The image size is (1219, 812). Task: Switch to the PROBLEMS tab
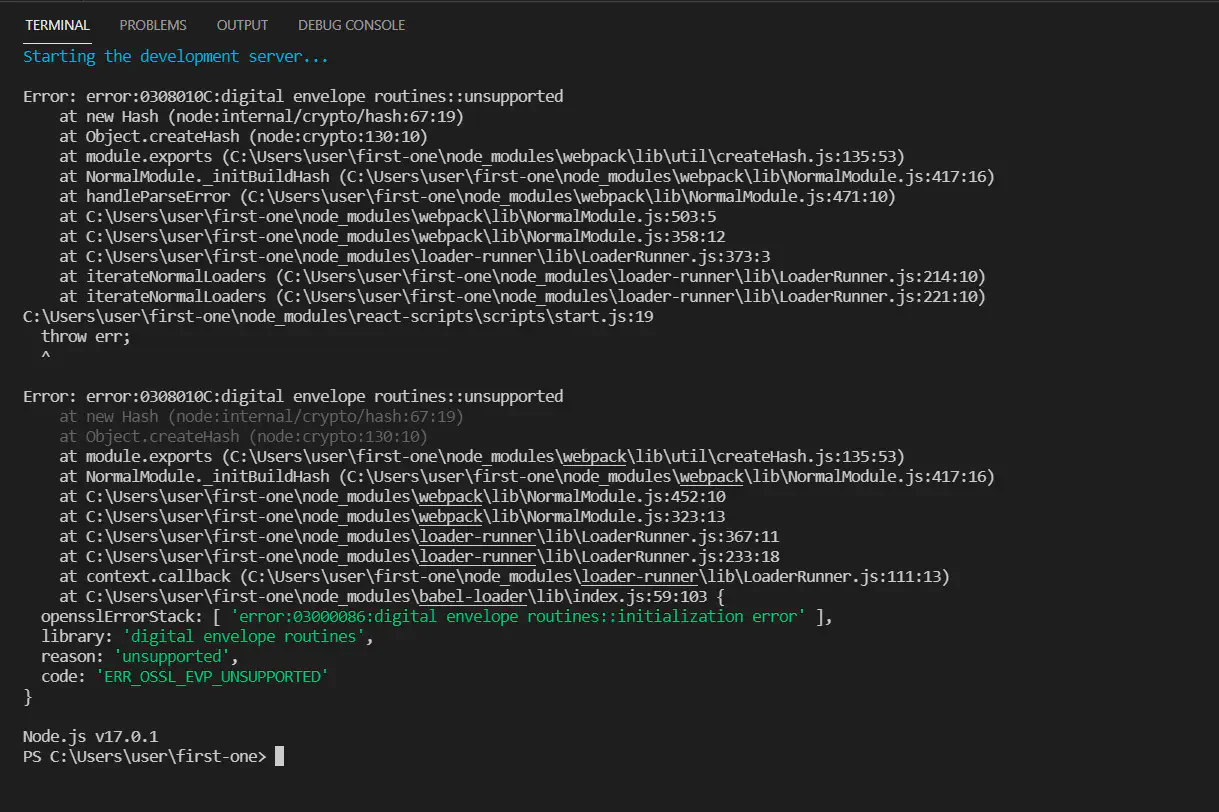coord(153,25)
